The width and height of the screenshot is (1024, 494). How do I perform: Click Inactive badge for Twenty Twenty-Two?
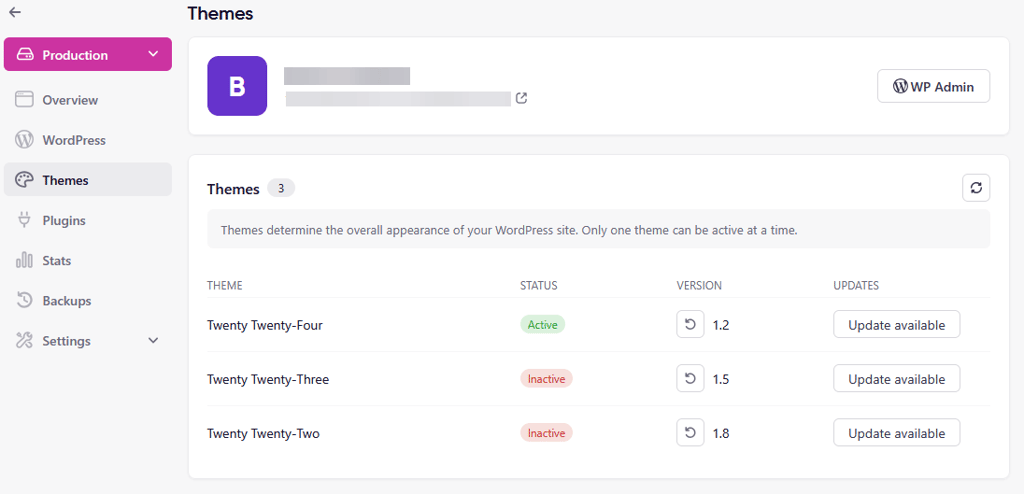[x=546, y=433]
